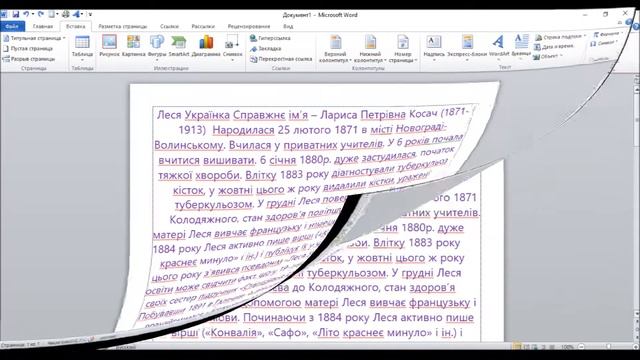Open the Файл tab
The width and height of the screenshot is (640, 360).
coord(12,26)
